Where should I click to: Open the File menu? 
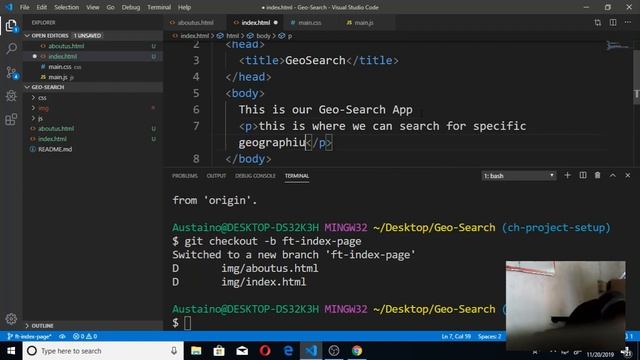[24, 7]
